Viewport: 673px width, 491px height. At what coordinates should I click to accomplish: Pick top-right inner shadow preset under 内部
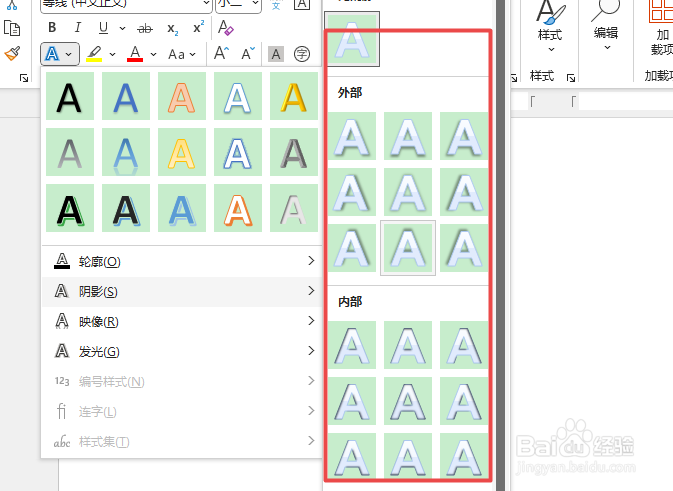(x=464, y=345)
